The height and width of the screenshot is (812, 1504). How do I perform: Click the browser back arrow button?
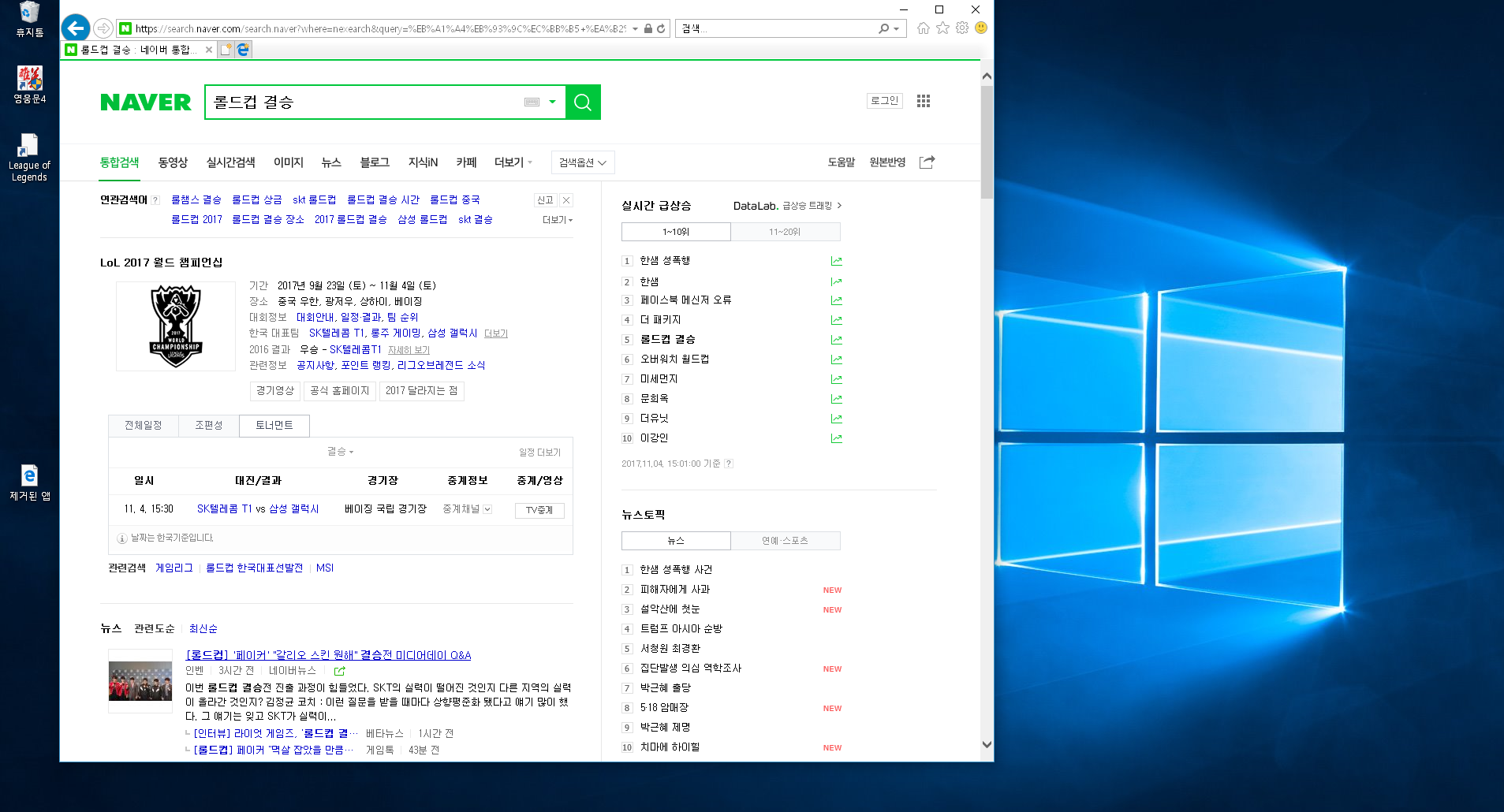(x=76, y=28)
